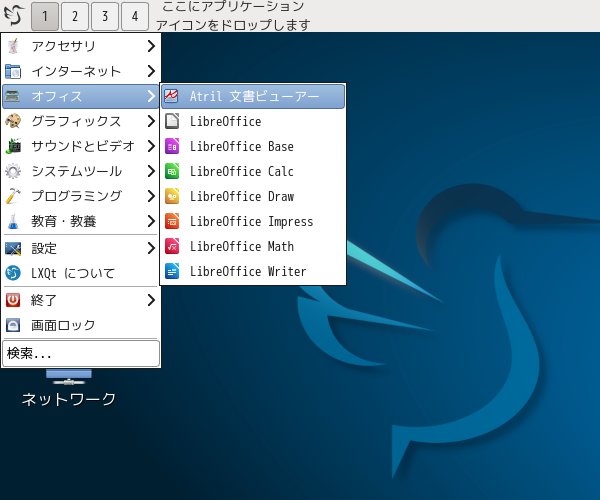Screen dimensions: 600x500
Task: Expand the グラフィックス submenu arrow
Action: 151,121
